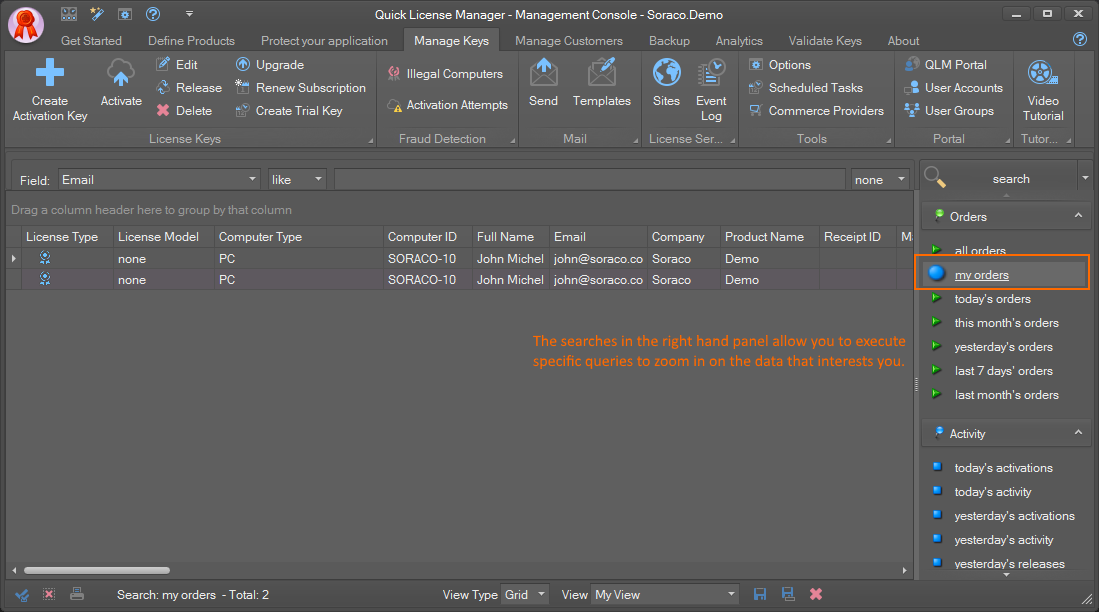
Task: Click Create Trial Key
Action: pos(289,111)
